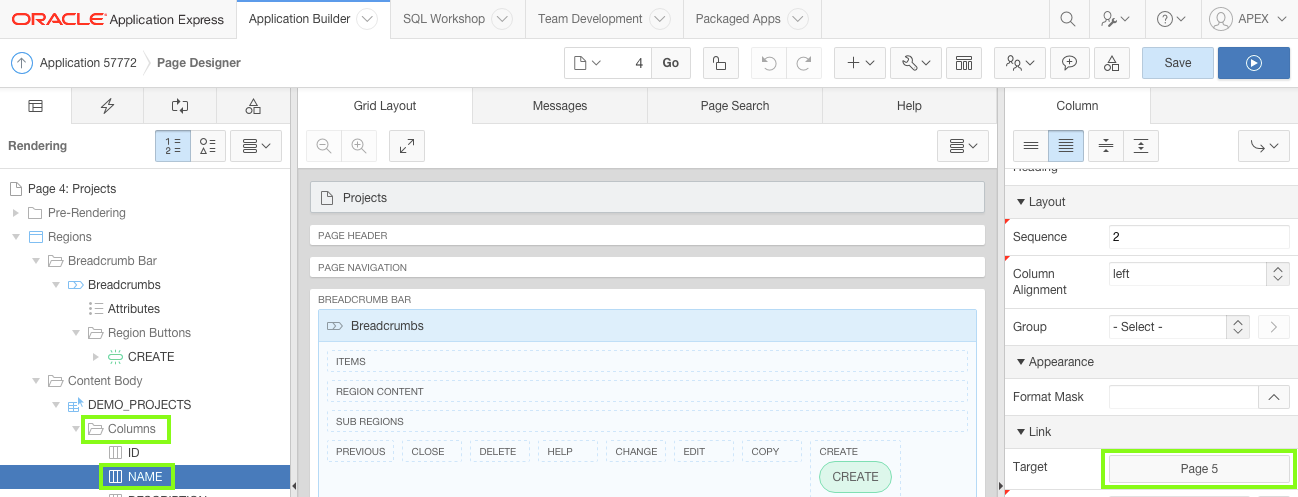Collapse the Breadcrumb Bar tree node
The width and height of the screenshot is (1298, 497).
[x=36, y=261]
